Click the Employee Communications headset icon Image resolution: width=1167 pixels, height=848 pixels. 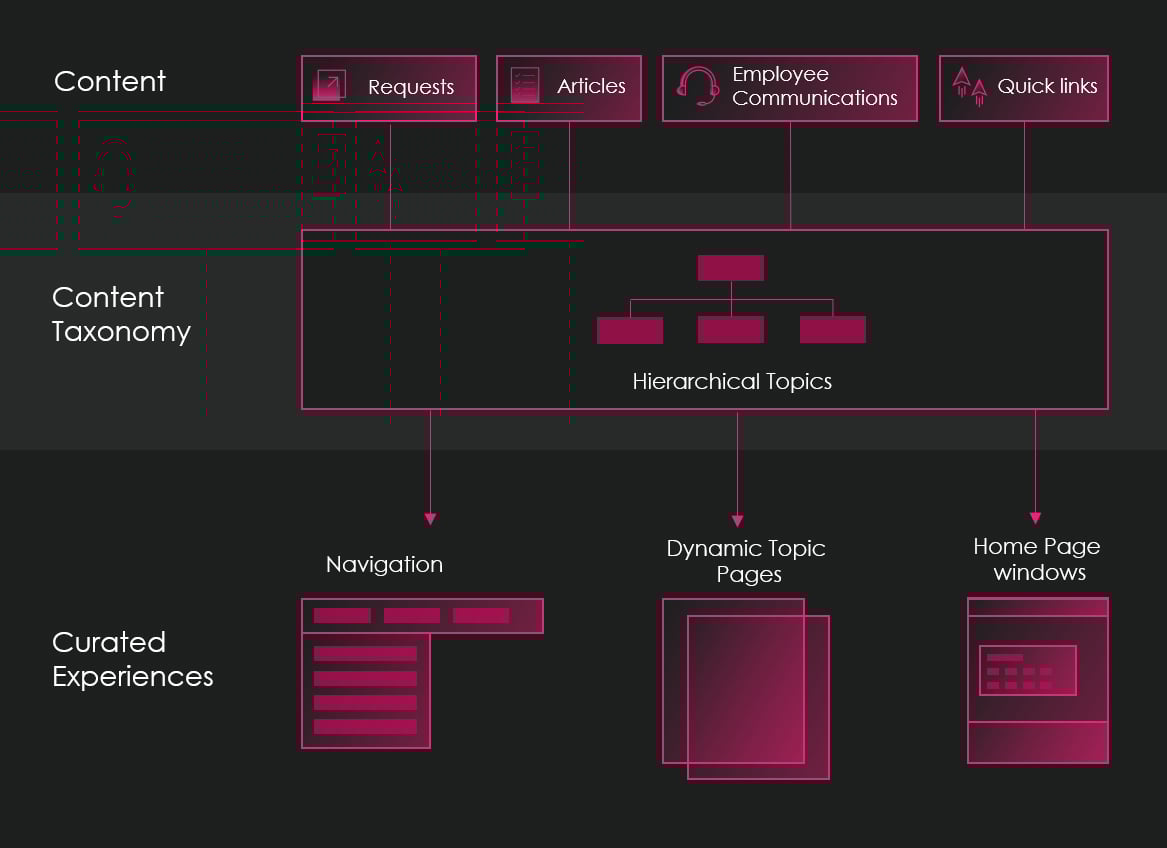coord(698,86)
